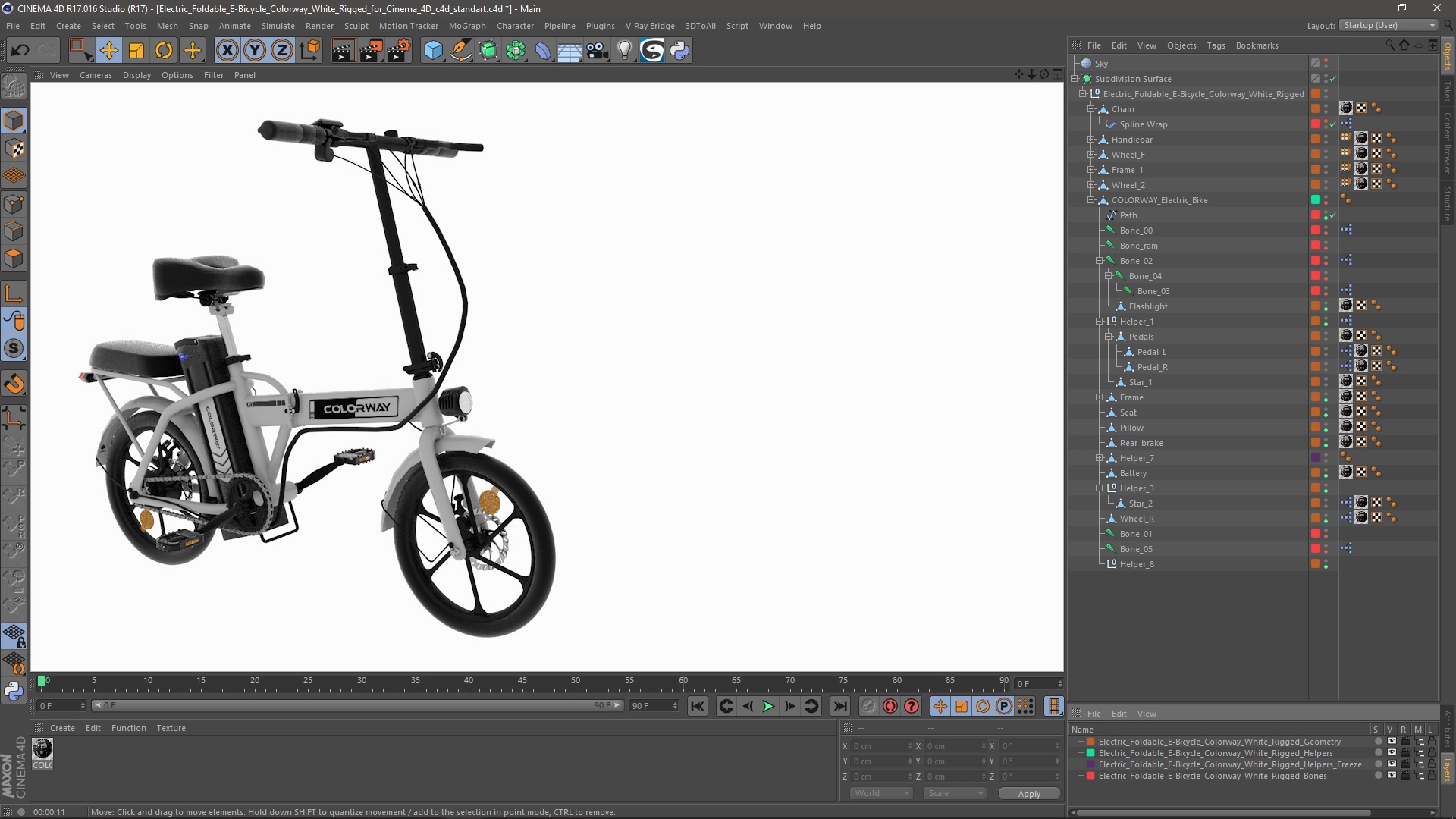Go to end of animation

pyautogui.click(x=840, y=706)
